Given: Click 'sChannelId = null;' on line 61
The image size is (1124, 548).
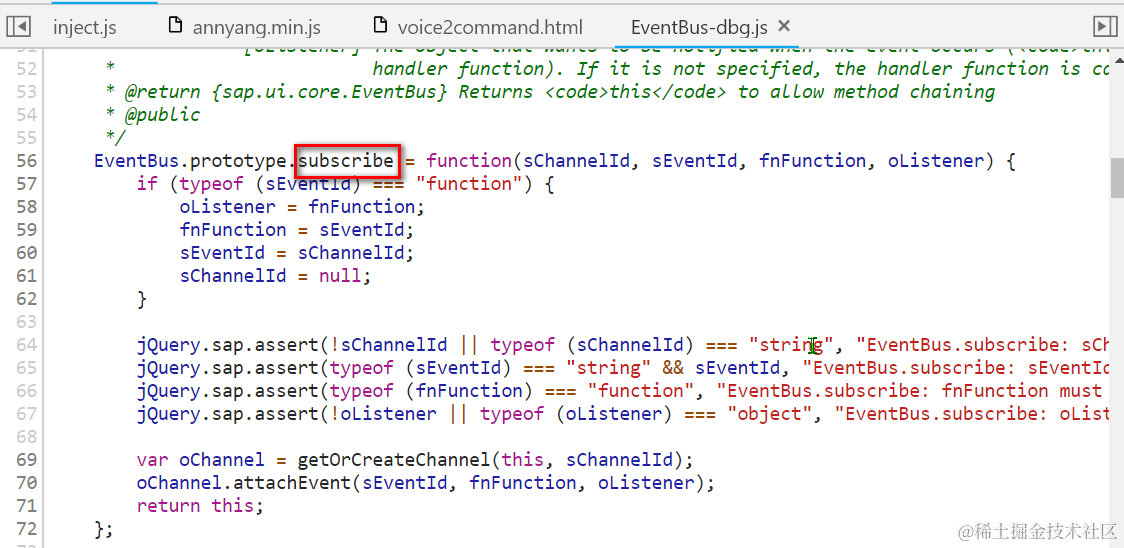Looking at the screenshot, I should [276, 275].
